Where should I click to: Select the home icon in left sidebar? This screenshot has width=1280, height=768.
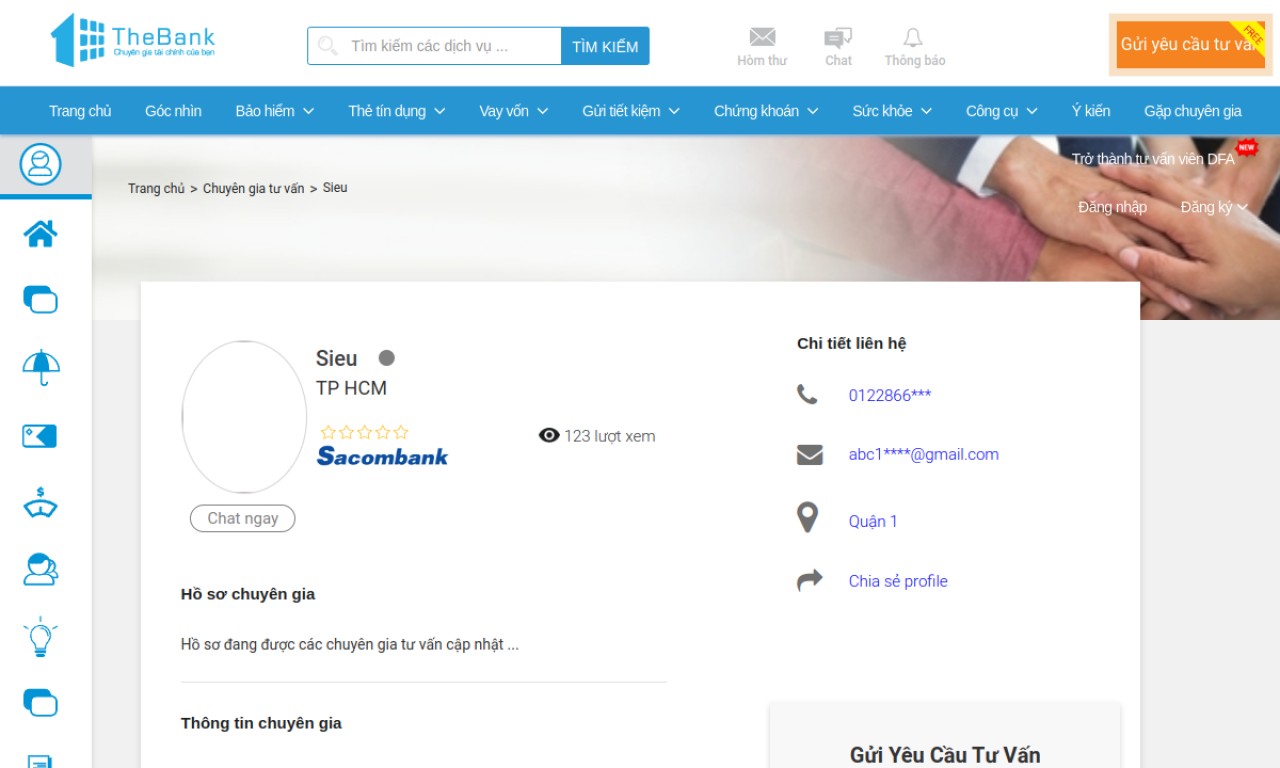pyautogui.click(x=41, y=234)
